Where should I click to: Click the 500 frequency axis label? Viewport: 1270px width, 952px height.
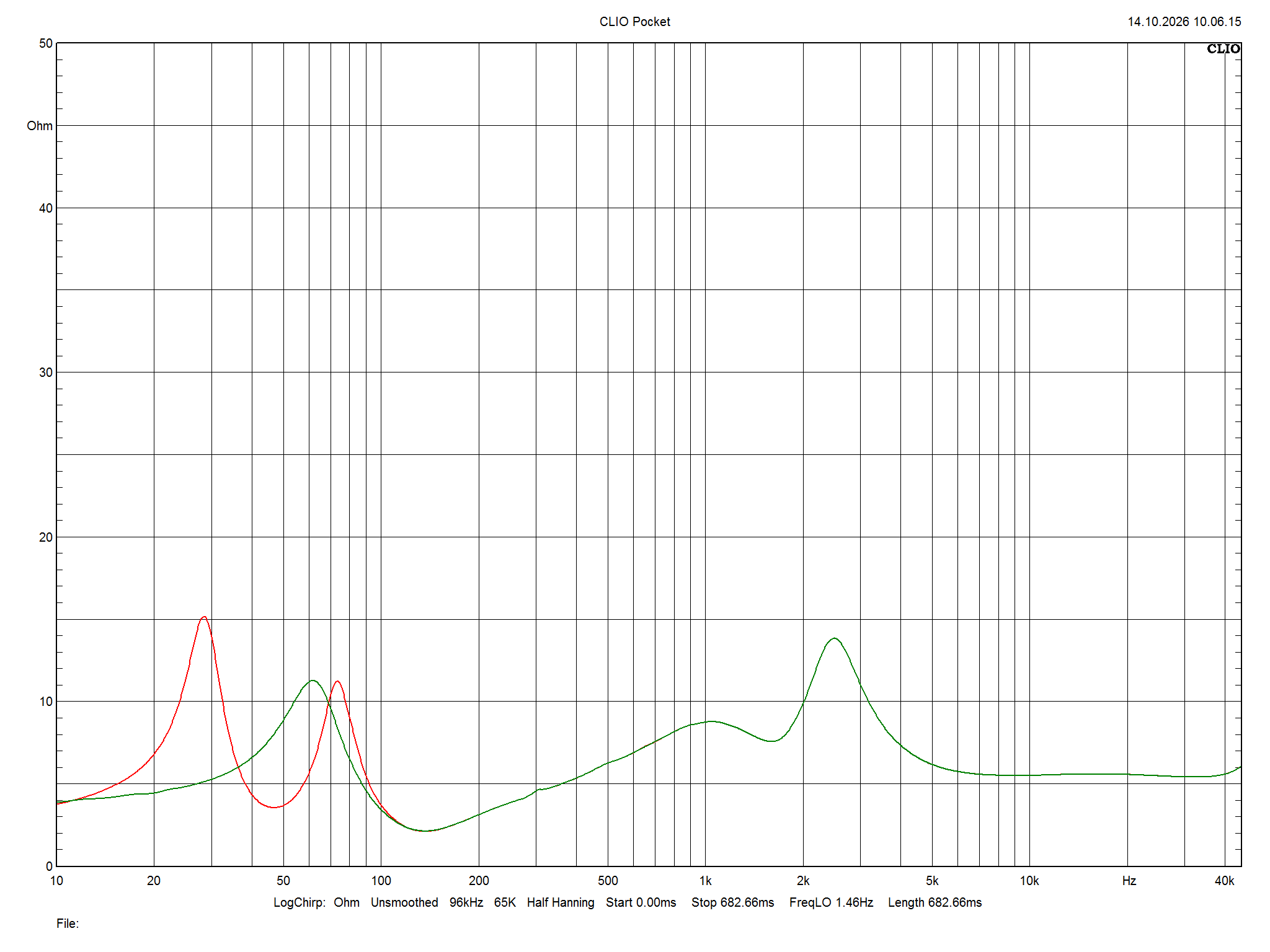[x=608, y=881]
